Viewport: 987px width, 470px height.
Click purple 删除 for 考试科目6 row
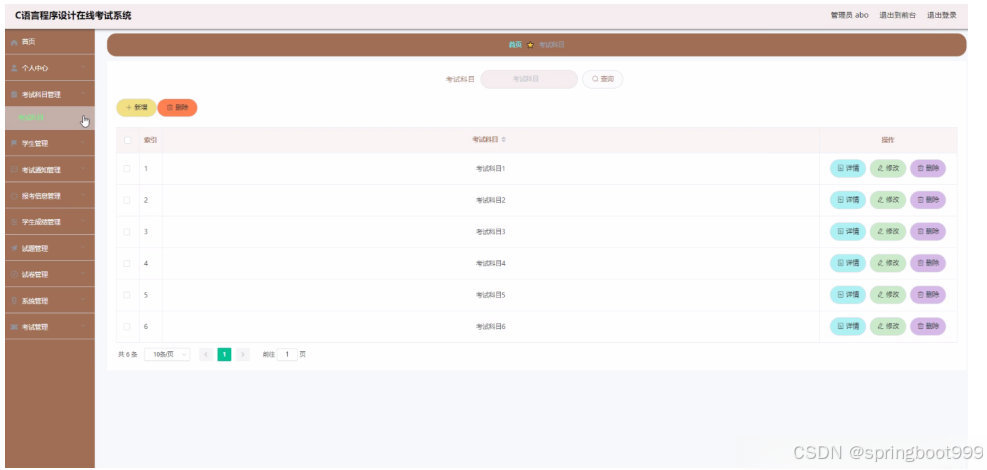click(x=928, y=327)
